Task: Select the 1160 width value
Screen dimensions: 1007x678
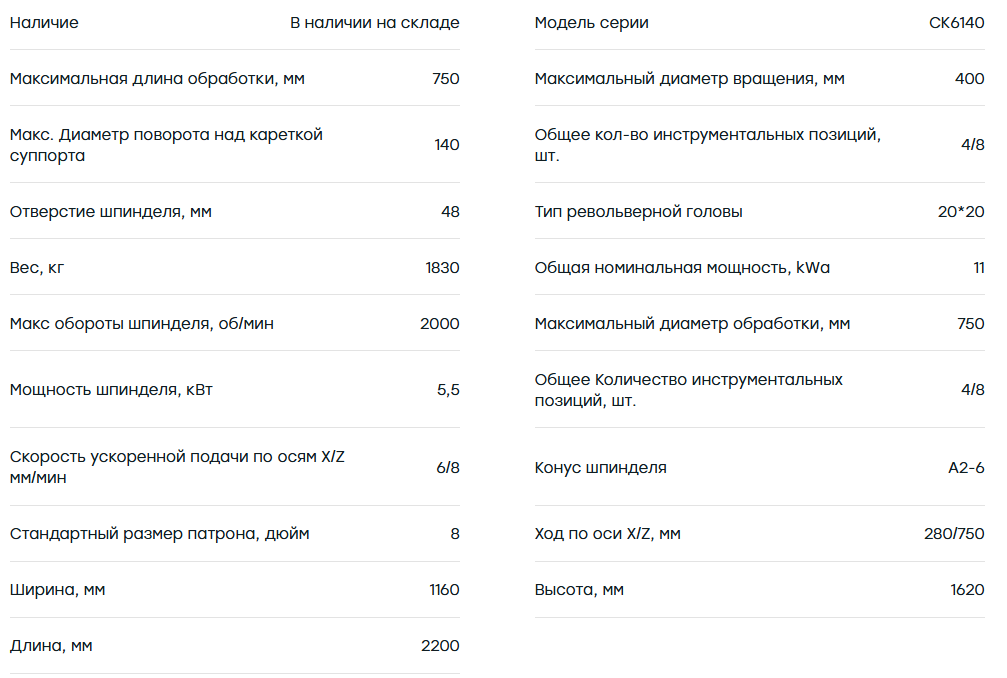Action: tap(444, 589)
